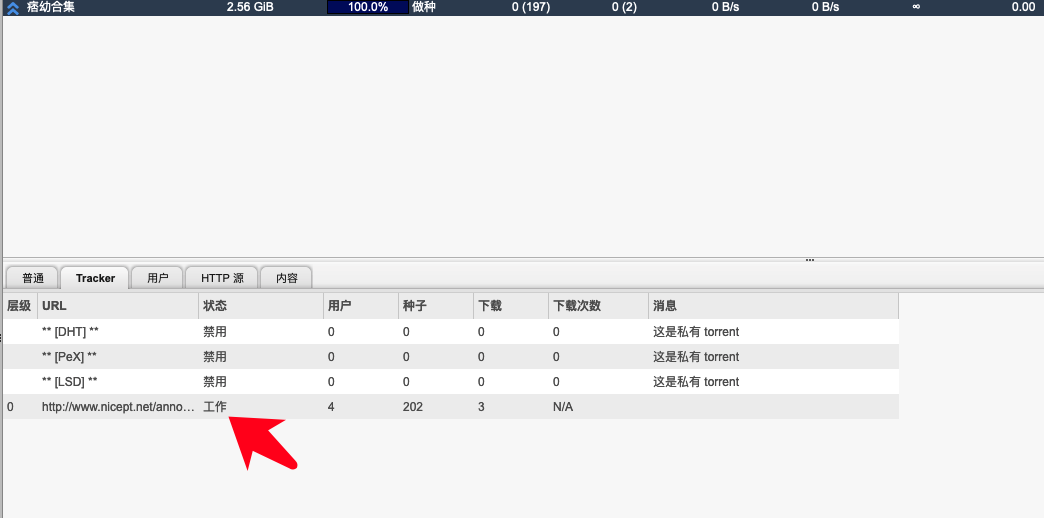The image size is (1044, 518).
Task: Select the ** [PeX] ** tracker row
Action: 451,357
